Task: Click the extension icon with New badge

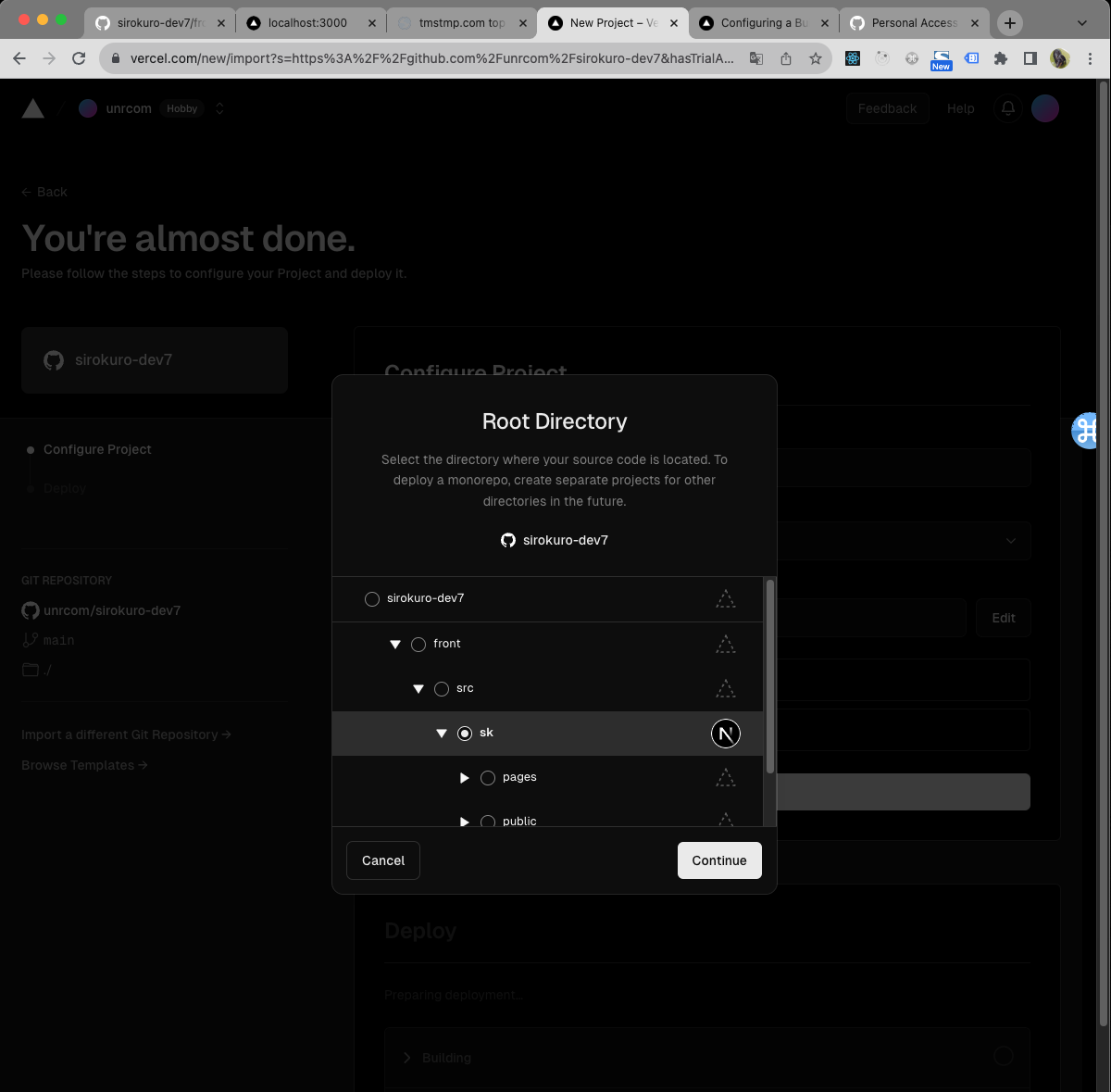Action: tap(942, 60)
